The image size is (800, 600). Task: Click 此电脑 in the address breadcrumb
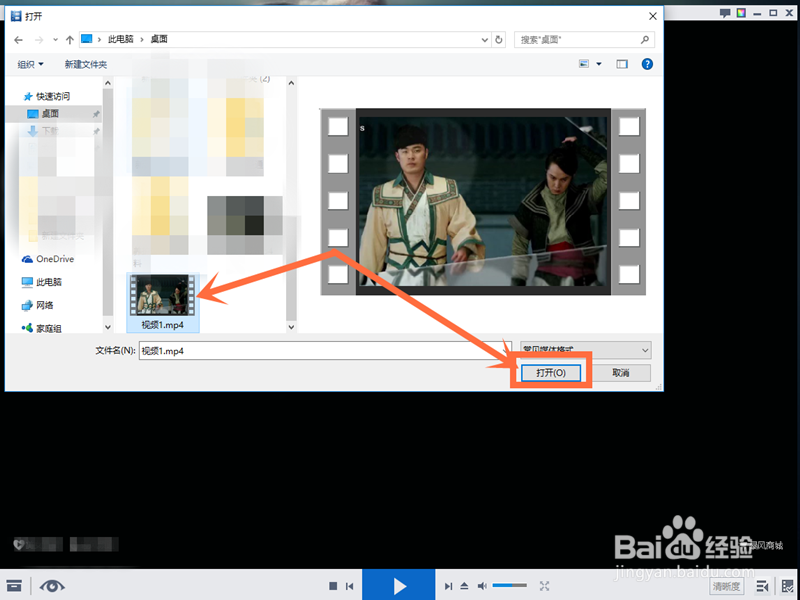(120, 39)
